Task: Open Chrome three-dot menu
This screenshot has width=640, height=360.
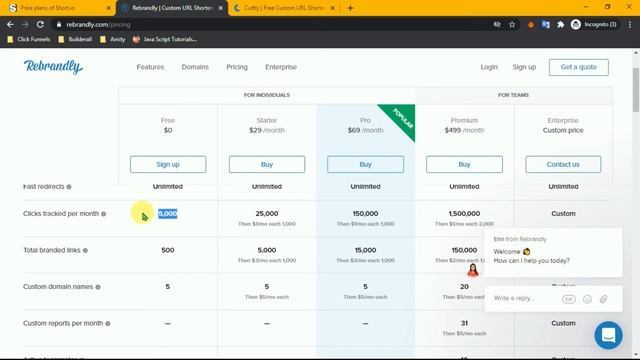Action: [x=630, y=24]
